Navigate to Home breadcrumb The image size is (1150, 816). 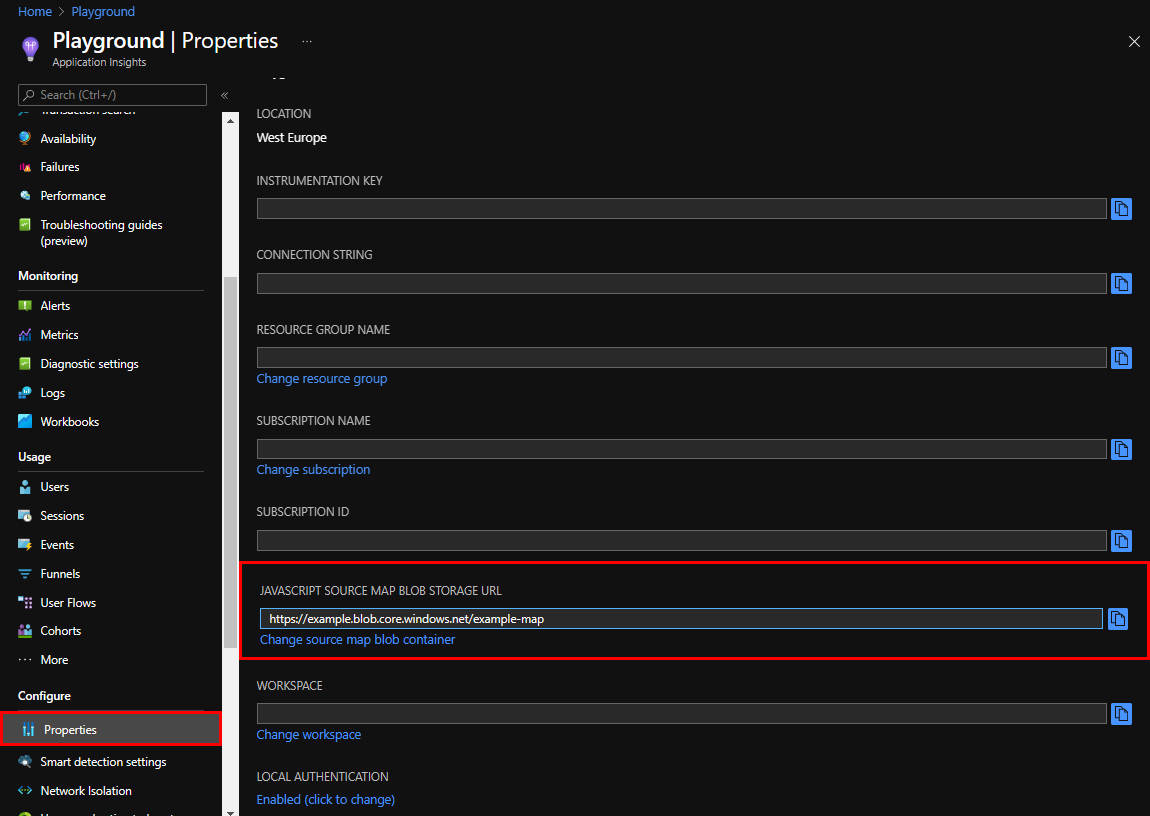coord(35,12)
